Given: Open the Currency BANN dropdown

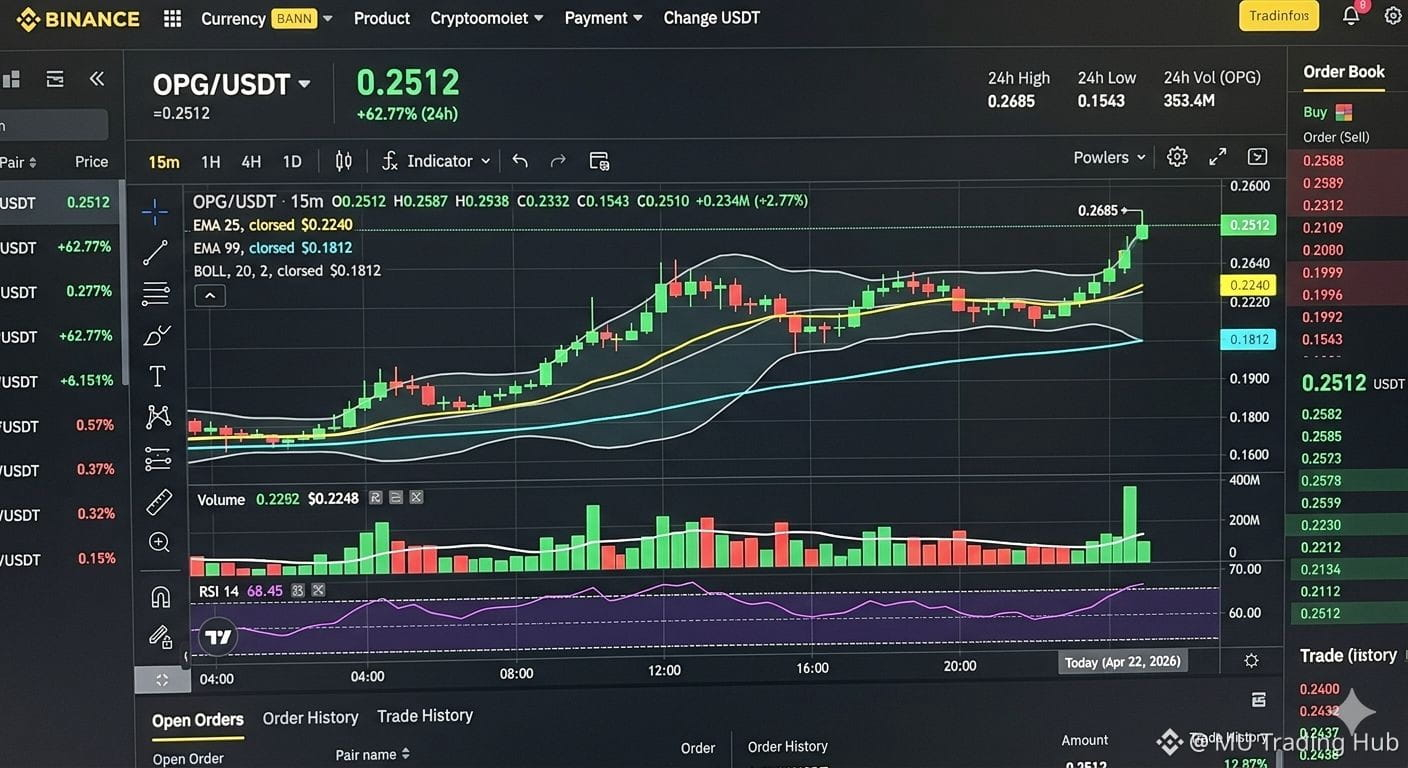Looking at the screenshot, I should [266, 18].
